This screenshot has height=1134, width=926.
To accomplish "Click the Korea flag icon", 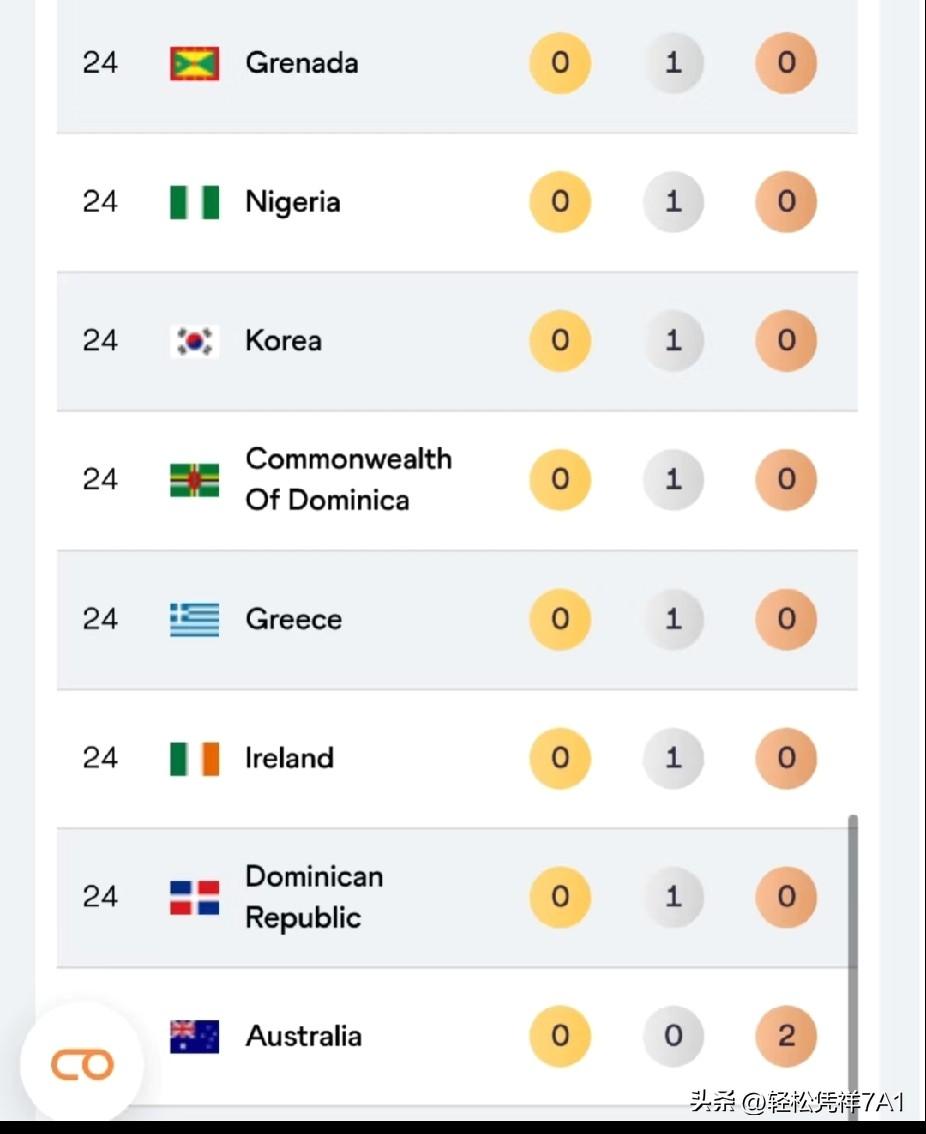I will point(195,341).
